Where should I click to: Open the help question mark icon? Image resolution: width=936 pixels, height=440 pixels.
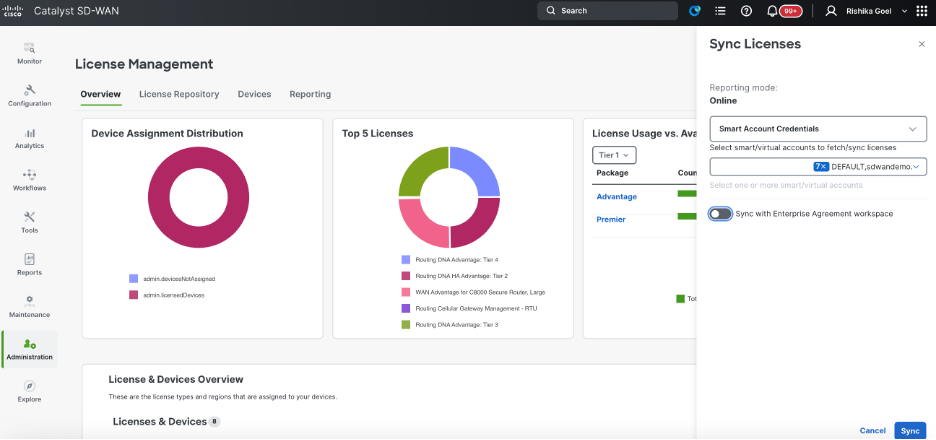pos(746,11)
